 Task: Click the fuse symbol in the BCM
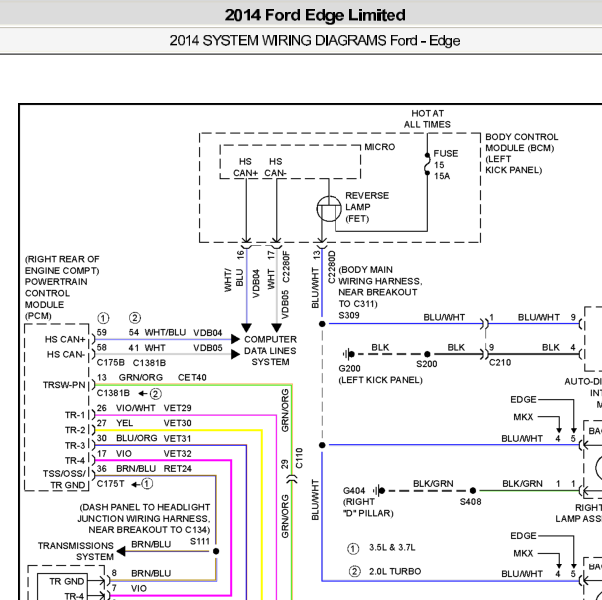pyautogui.click(x=427, y=164)
